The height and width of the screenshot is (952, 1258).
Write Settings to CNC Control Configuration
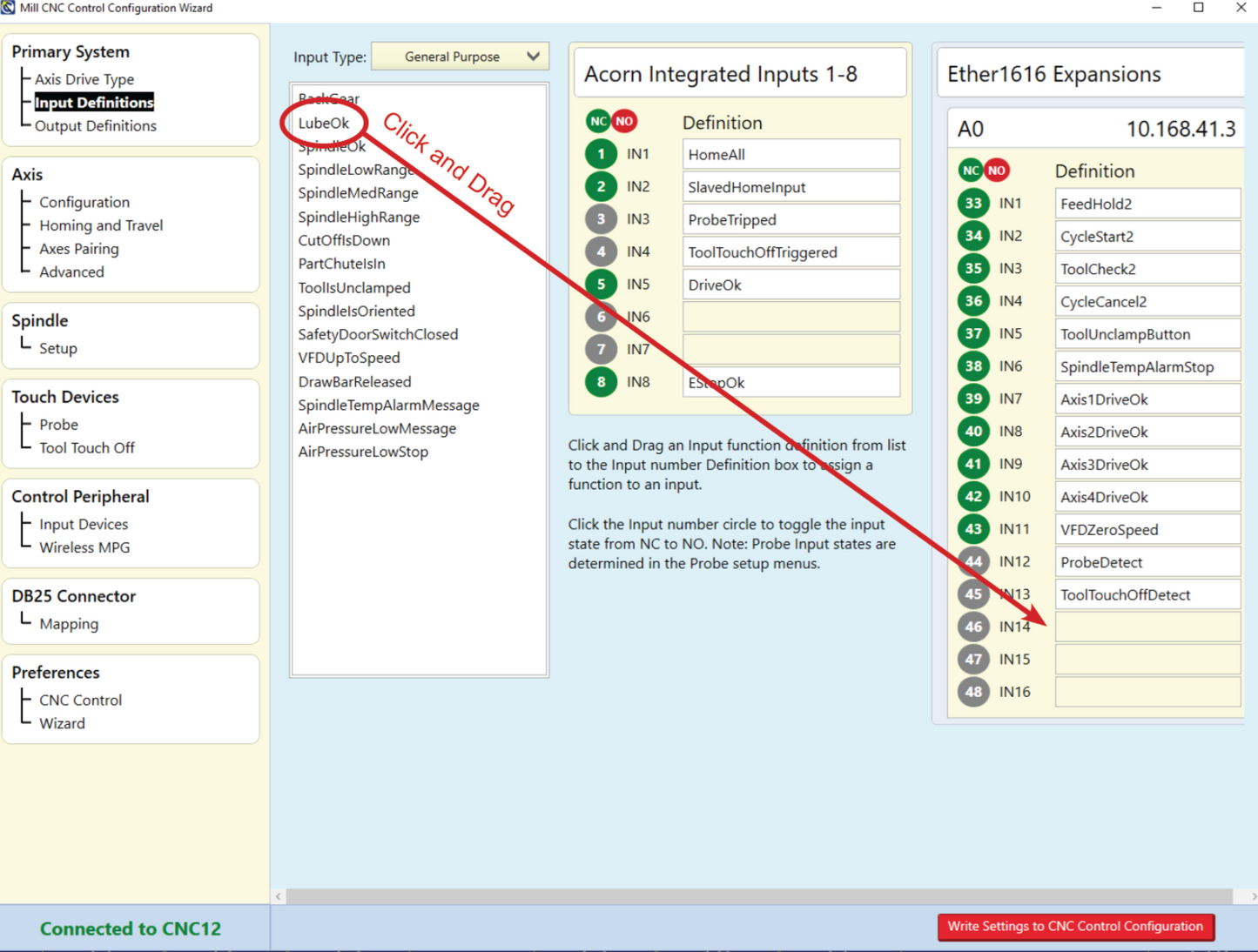click(x=1075, y=927)
